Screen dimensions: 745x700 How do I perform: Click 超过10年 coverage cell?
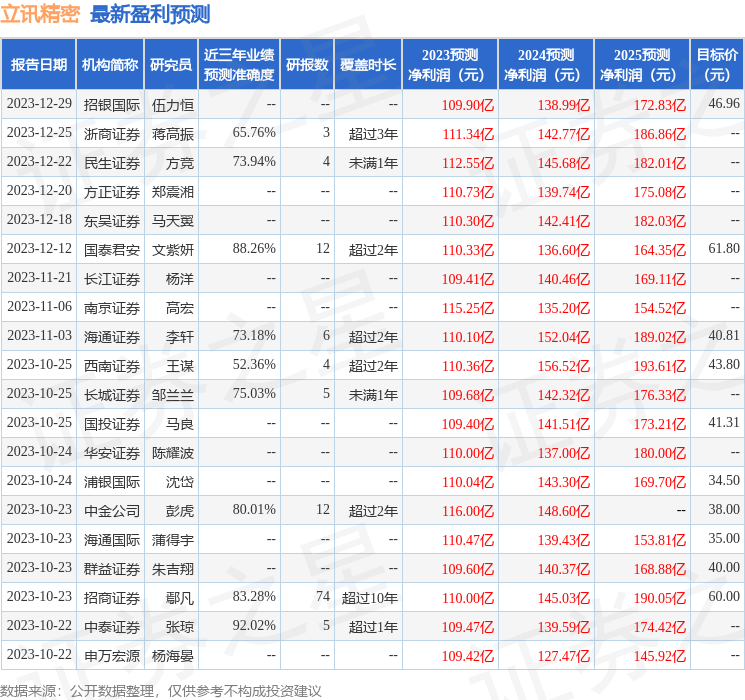(x=370, y=598)
